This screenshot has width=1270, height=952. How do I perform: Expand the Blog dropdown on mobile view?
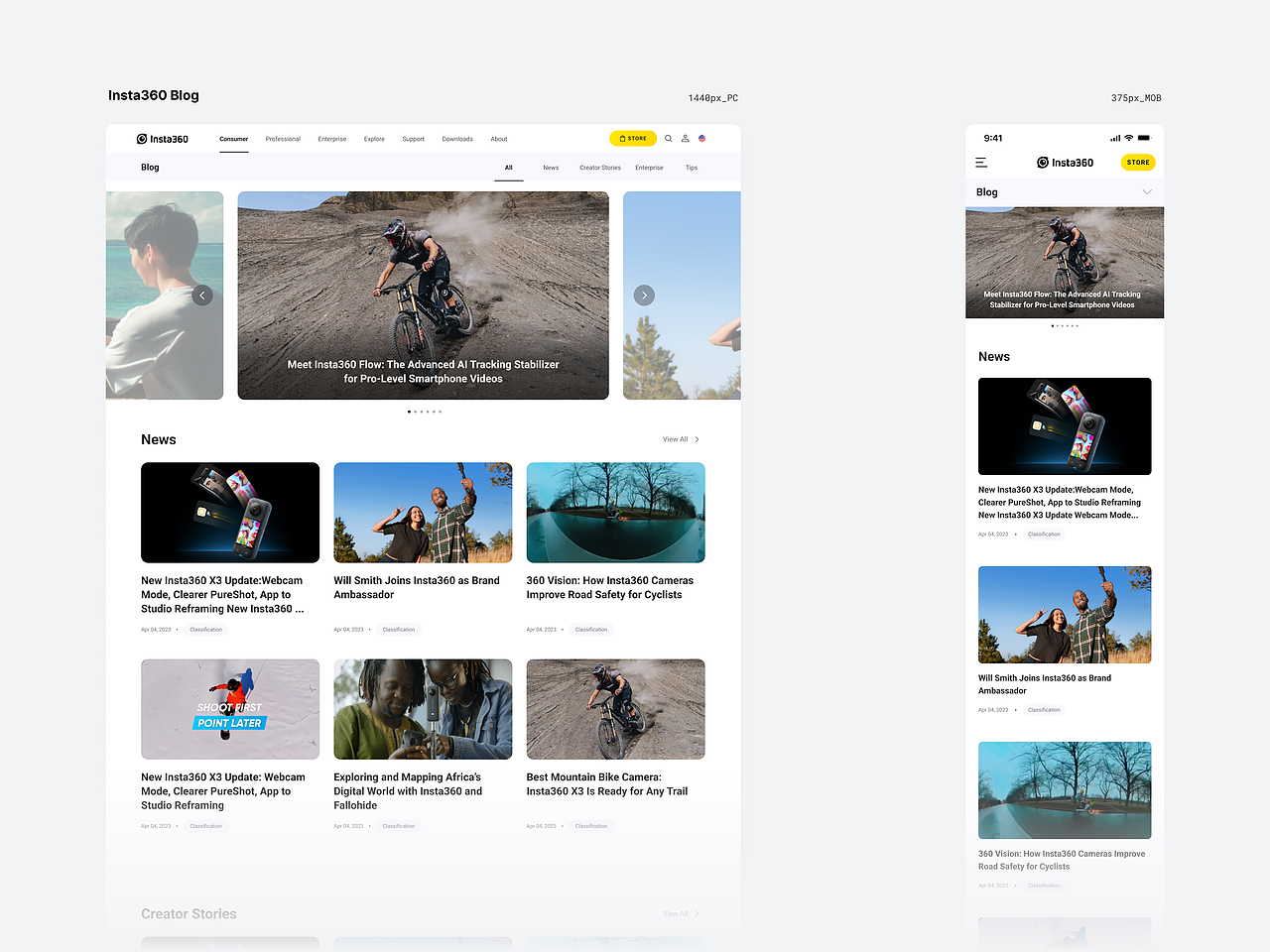[1148, 191]
